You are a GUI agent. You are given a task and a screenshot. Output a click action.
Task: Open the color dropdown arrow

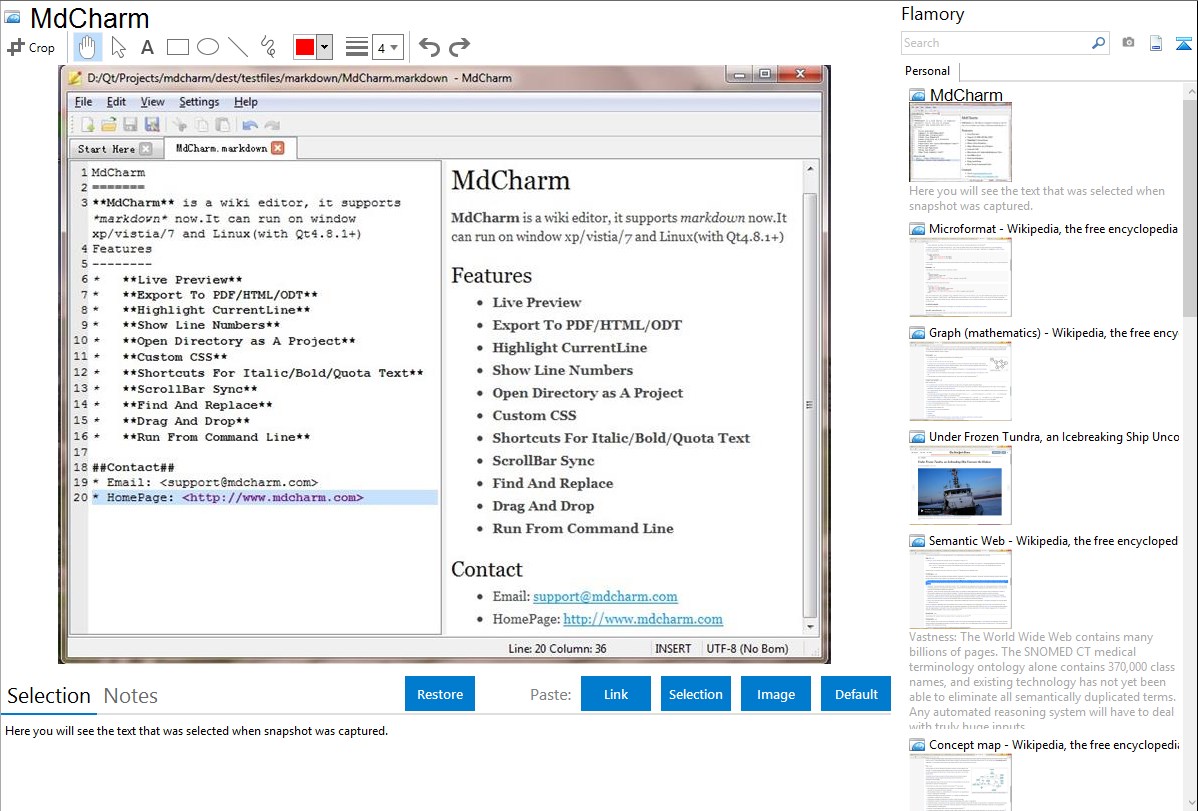[x=324, y=47]
